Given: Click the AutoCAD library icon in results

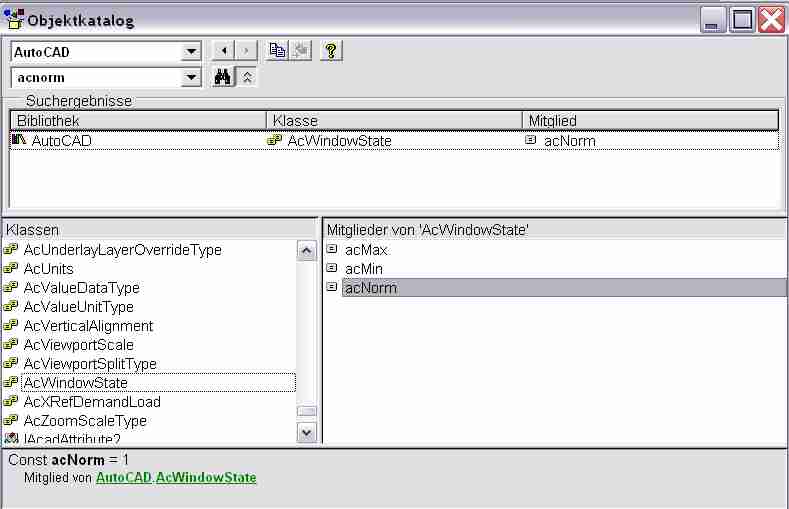Looking at the screenshot, I should click(19, 140).
